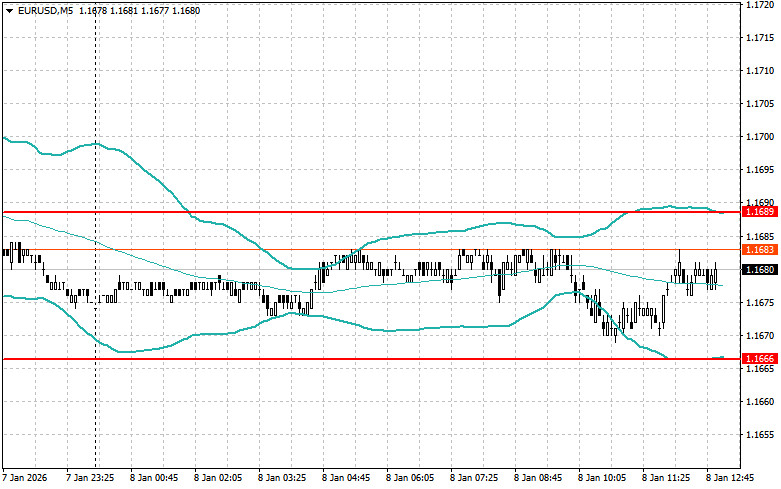Viewport: 781px width, 489px height.
Task: Click the 8 Jan 08:45 time label
Action: [x=537, y=478]
